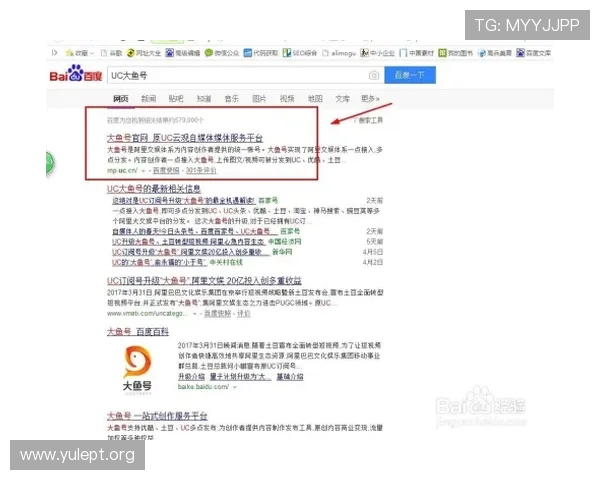
Task: Open the 收藏 favorites bookmark dropdown
Action: coord(80,53)
